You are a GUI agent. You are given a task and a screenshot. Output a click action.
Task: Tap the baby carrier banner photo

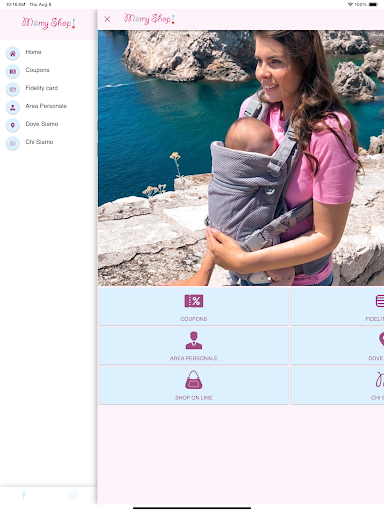click(241, 158)
